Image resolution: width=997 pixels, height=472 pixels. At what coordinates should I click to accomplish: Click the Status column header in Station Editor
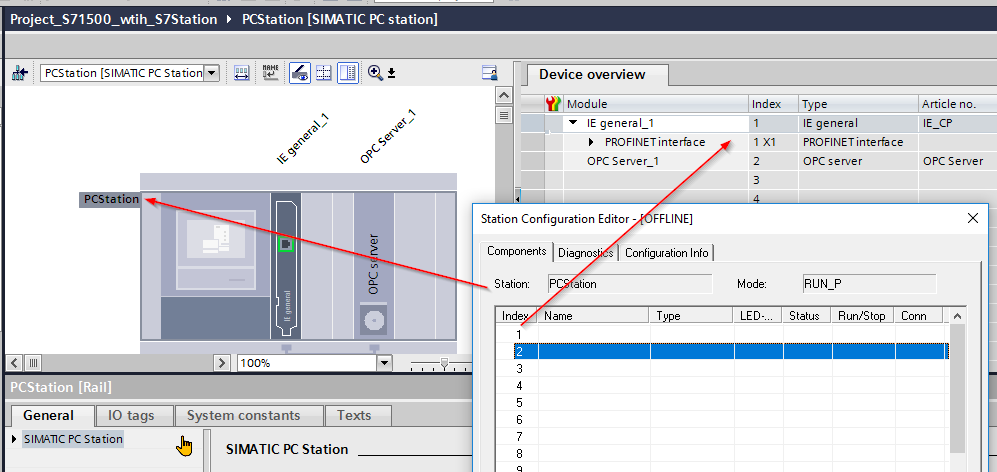(808, 316)
